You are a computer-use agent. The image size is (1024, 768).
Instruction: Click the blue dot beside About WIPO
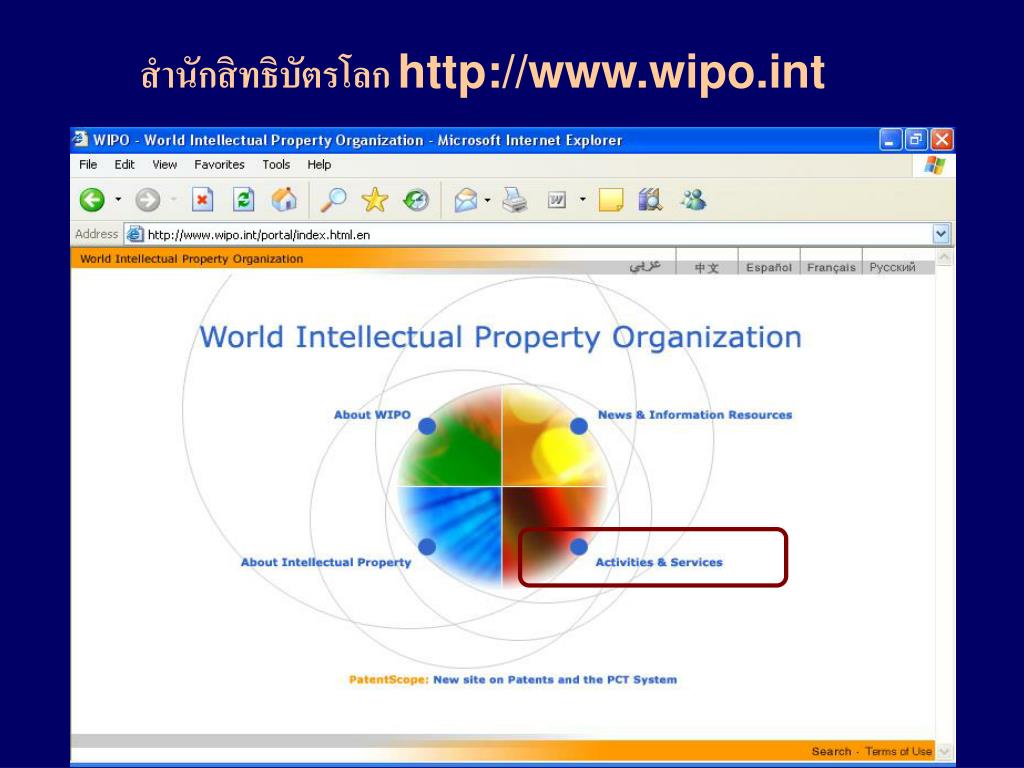pos(427,426)
